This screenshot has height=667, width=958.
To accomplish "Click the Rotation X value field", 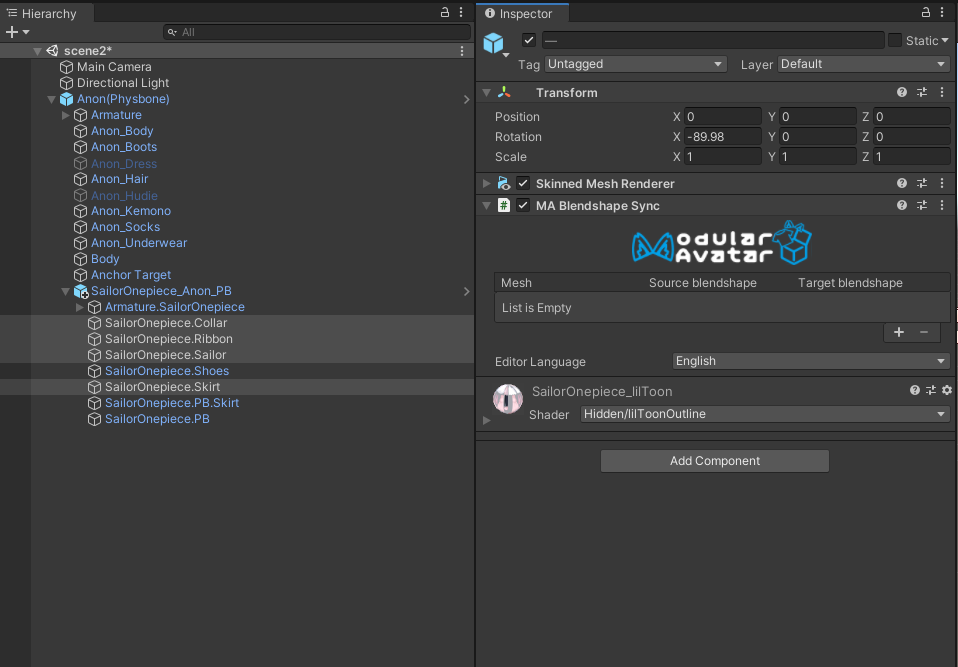I will tap(723, 137).
